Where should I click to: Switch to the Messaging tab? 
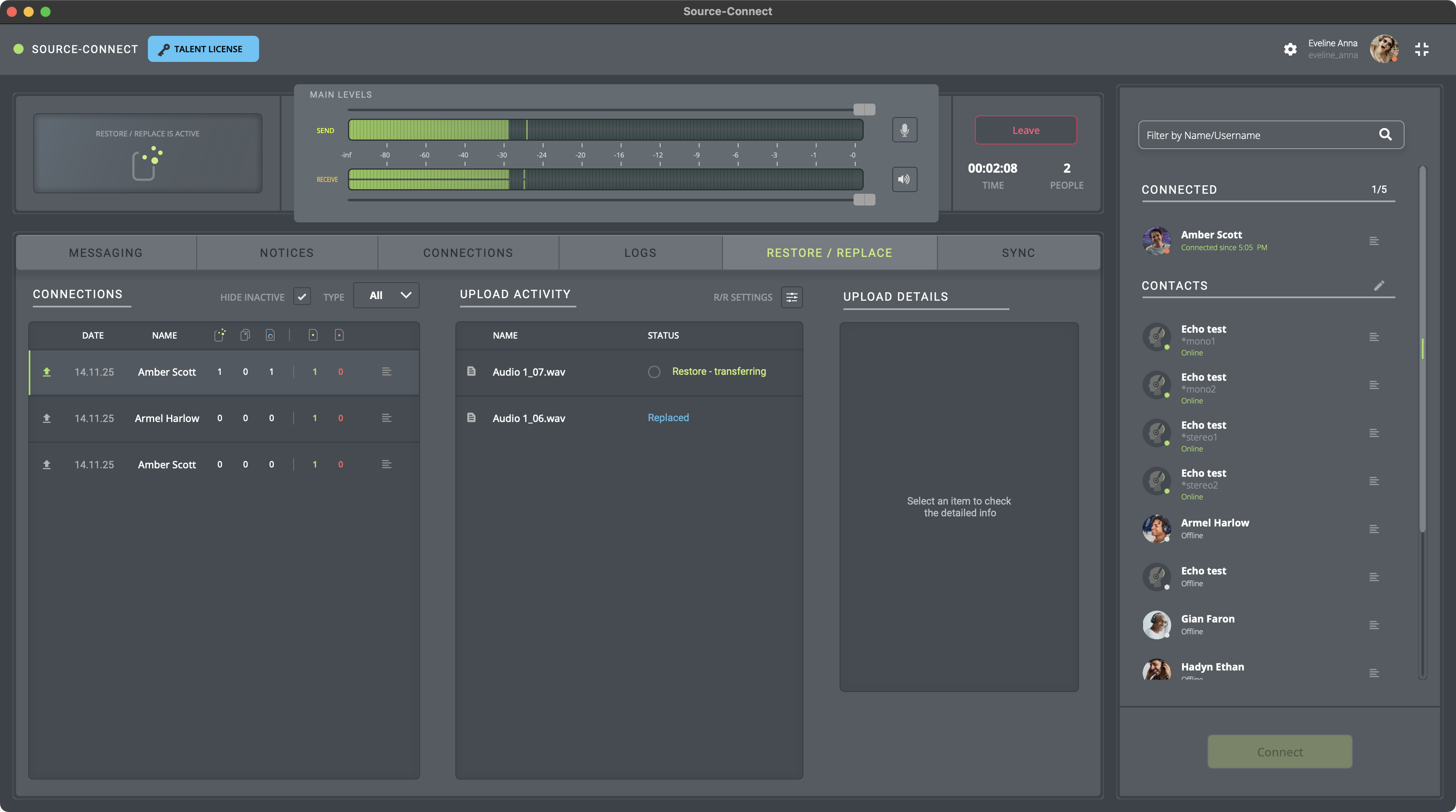pos(106,253)
